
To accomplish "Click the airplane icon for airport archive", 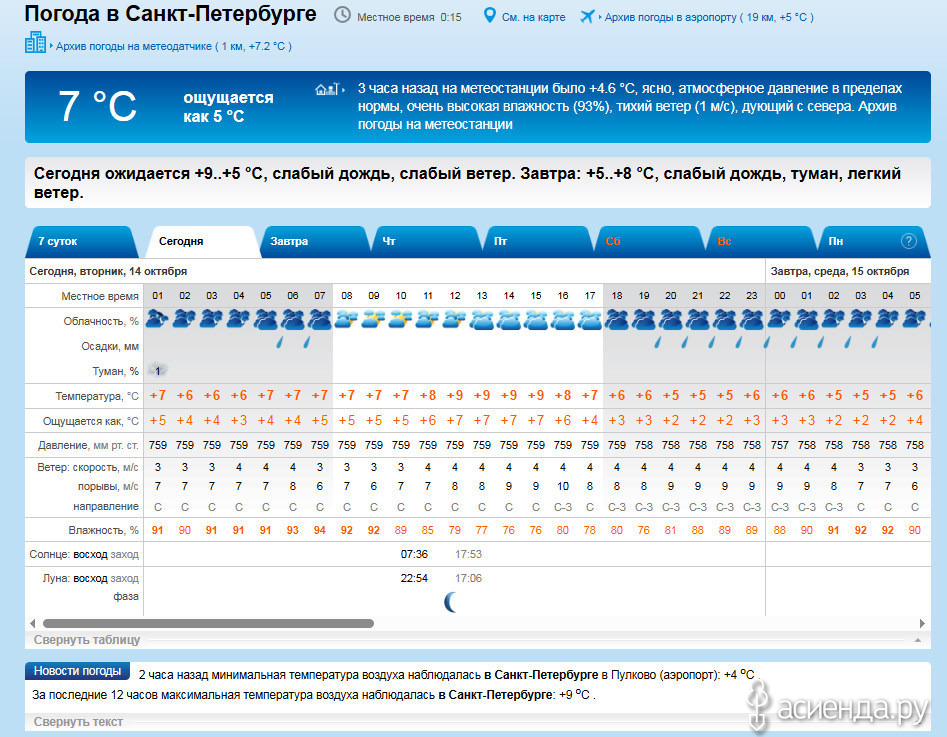I will 587,16.
